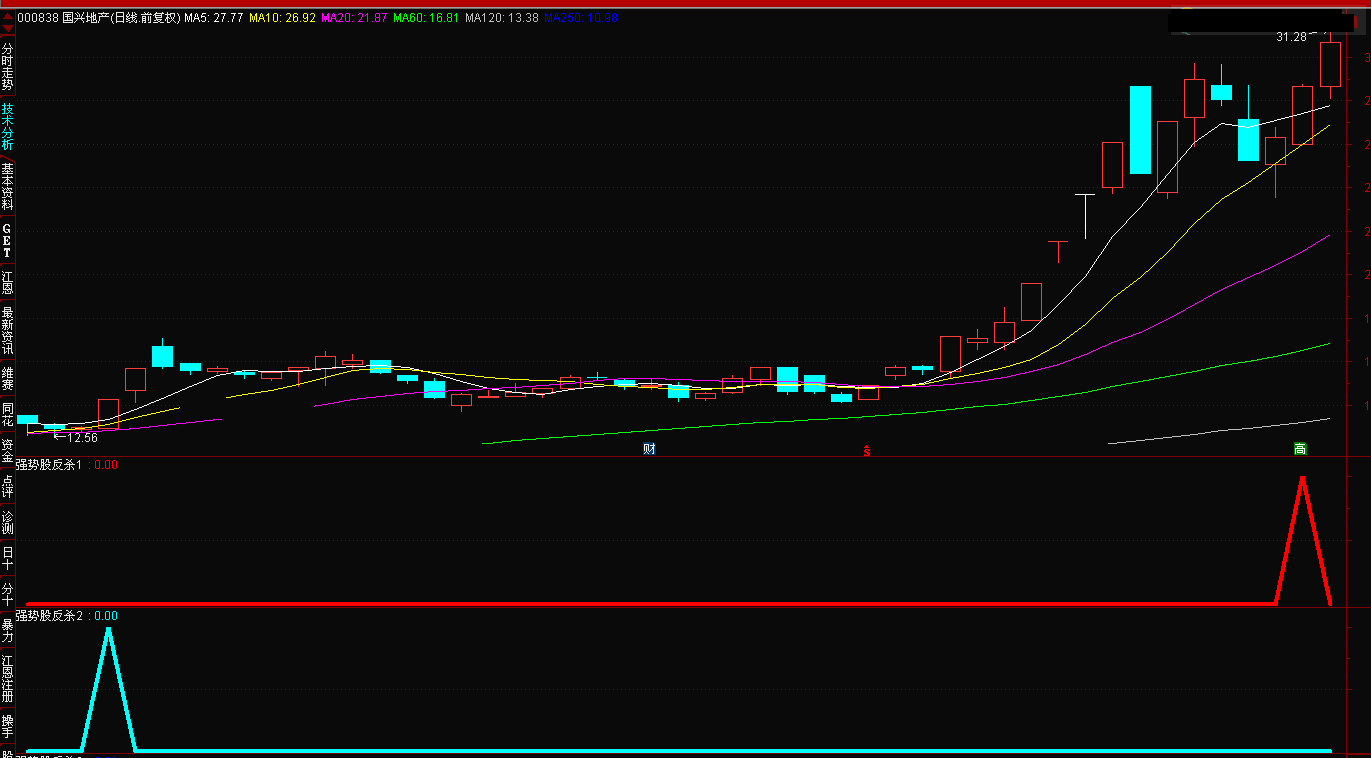
Task: Click the tall cyan candle near the chart's right side
Action: [x=1140, y=130]
